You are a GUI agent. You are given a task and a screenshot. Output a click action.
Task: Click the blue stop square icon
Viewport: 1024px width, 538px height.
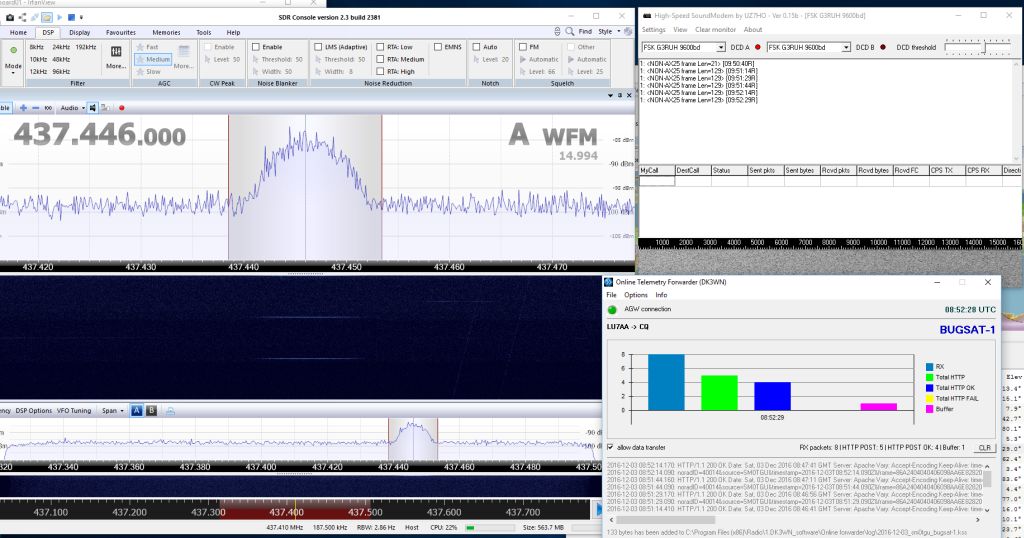[x=71, y=17]
